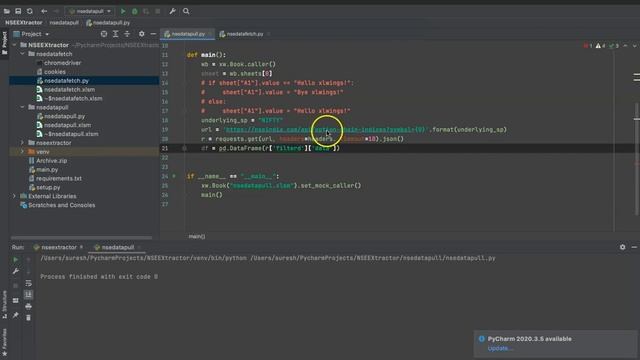
Task: Collapse the NSEEXtractor root project node
Action: 15,45
